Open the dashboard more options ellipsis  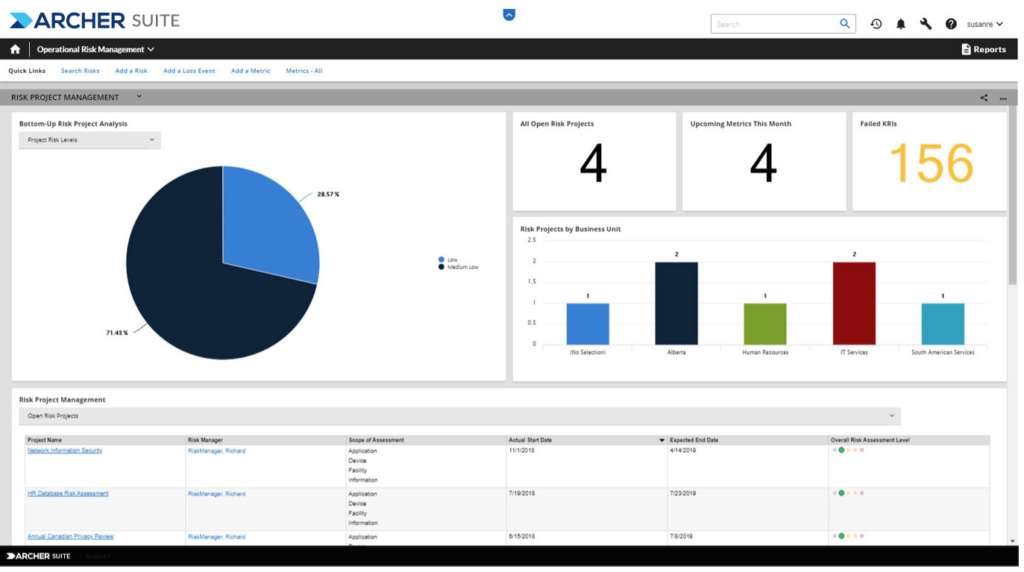[x=1003, y=98]
